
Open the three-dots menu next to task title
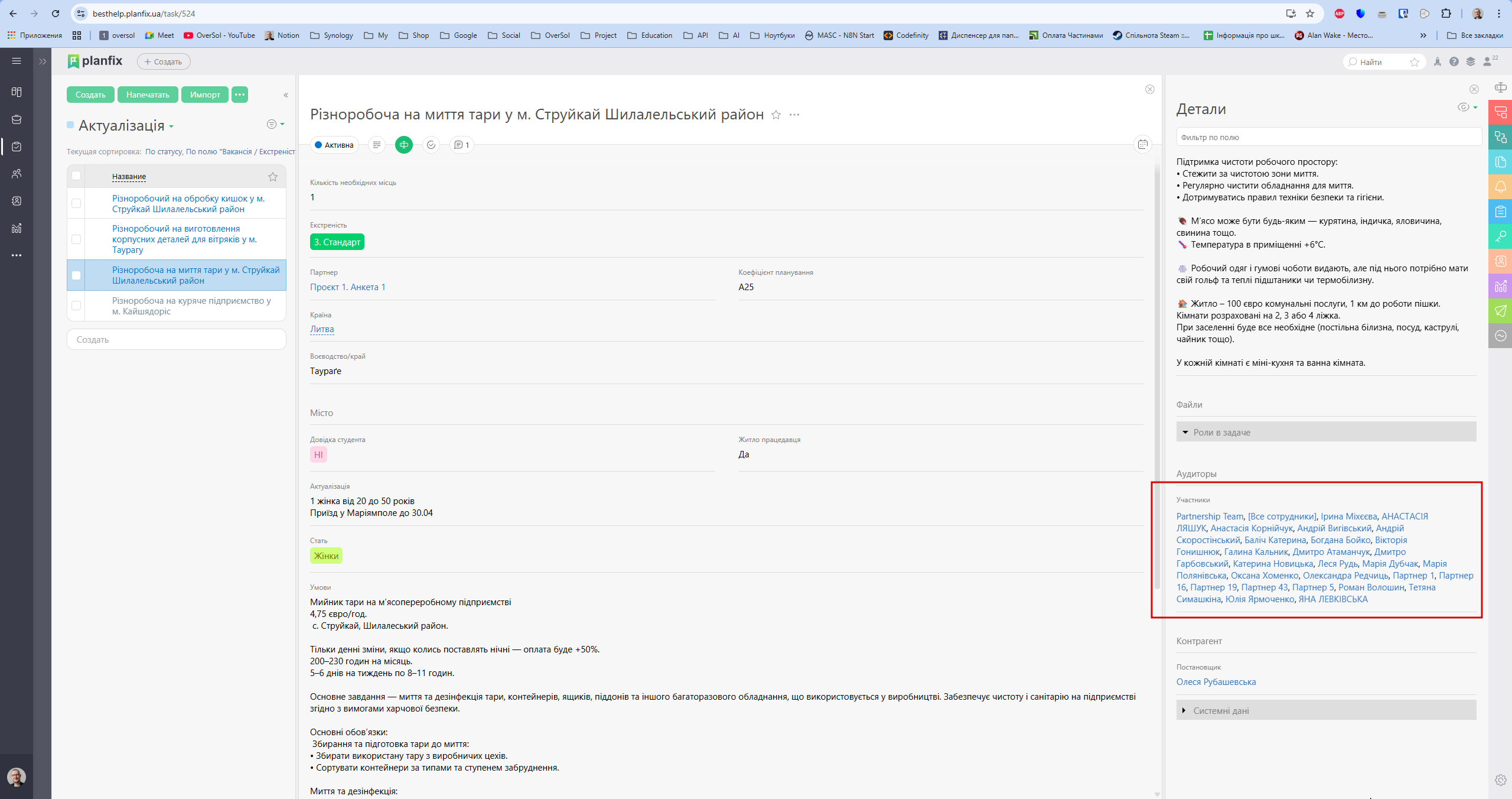click(794, 115)
